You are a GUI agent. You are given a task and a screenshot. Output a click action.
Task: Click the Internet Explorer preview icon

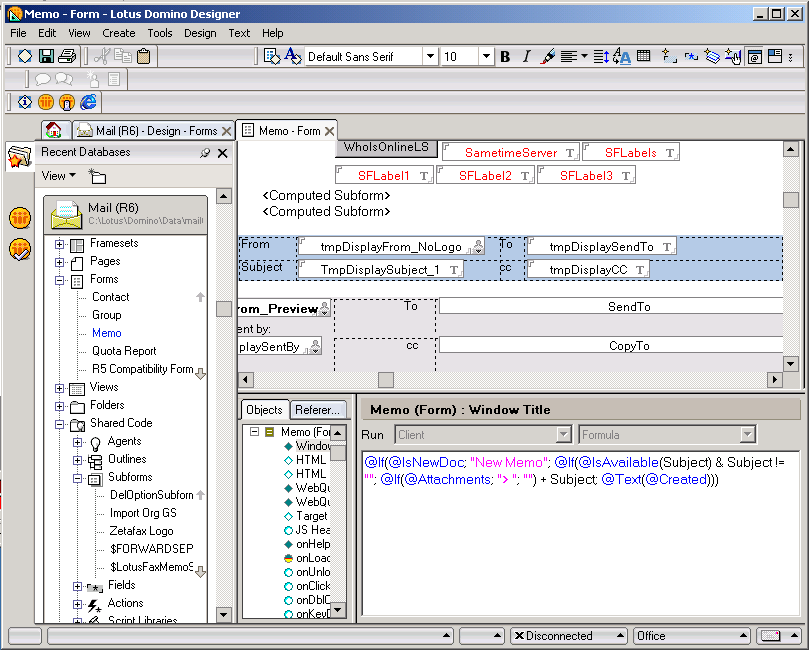[x=88, y=102]
